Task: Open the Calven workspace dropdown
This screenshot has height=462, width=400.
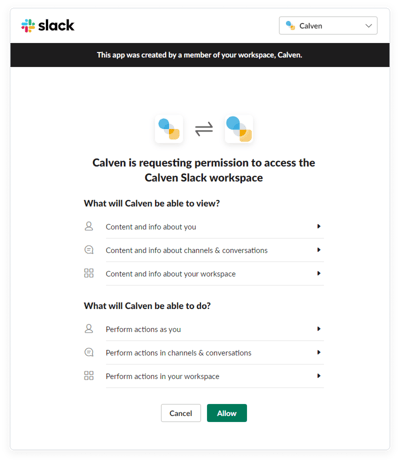Action: click(x=328, y=26)
